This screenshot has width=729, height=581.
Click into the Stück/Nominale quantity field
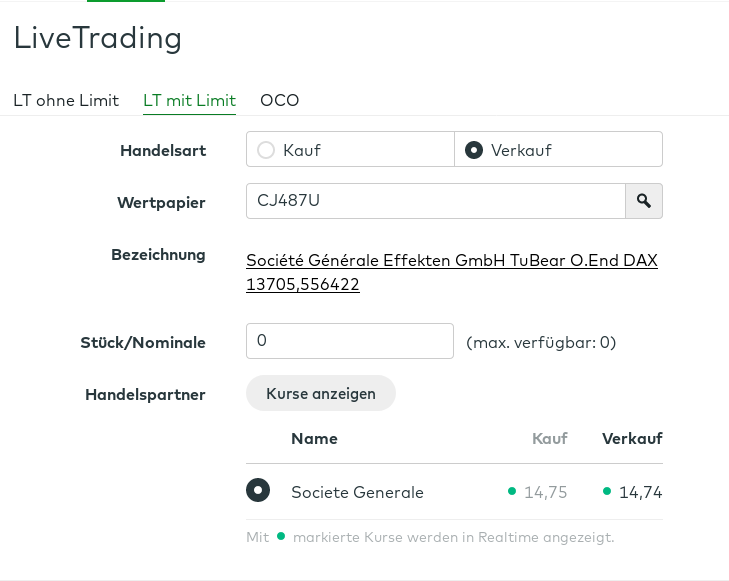349,341
